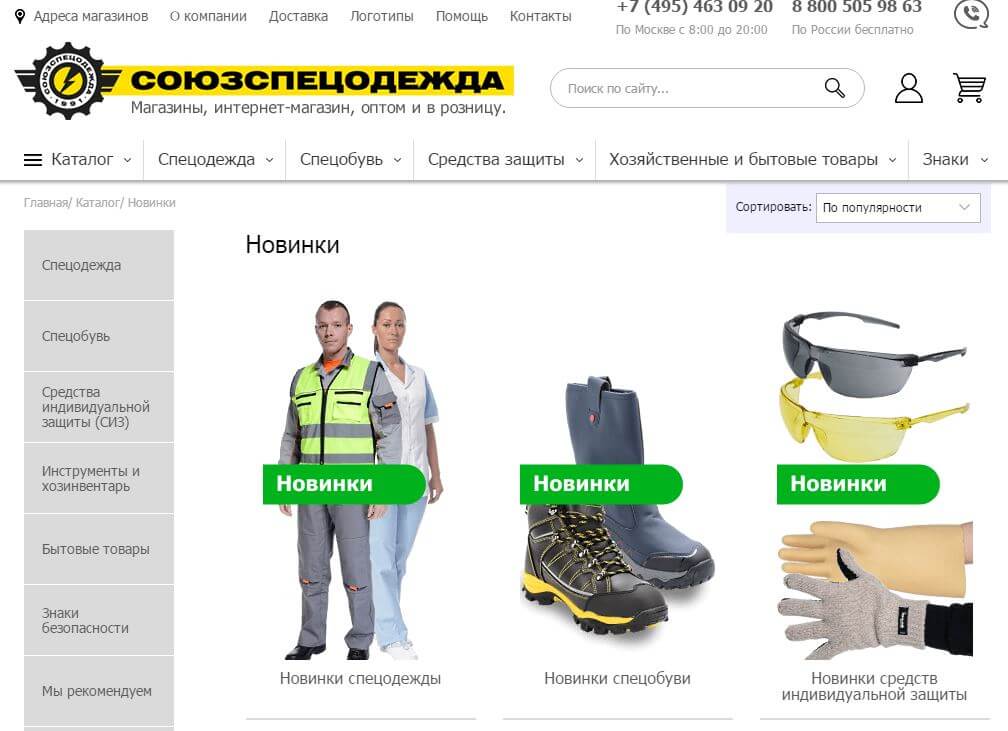Expand the Средства защиты menu chevron
1008x731 pixels.
click(x=579, y=160)
